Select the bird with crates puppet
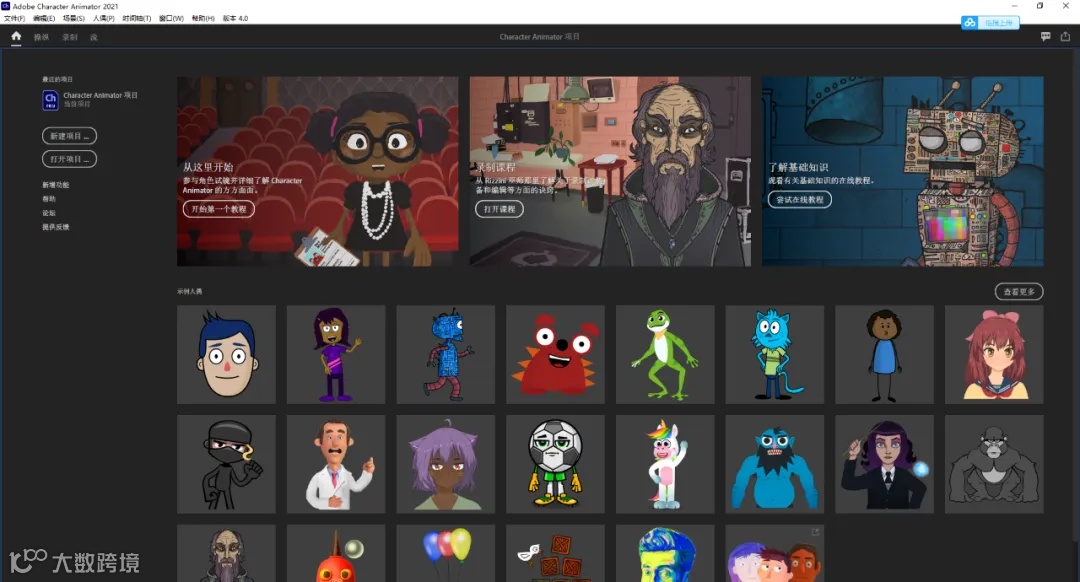Screen dimensions: 1080x582 (555, 553)
